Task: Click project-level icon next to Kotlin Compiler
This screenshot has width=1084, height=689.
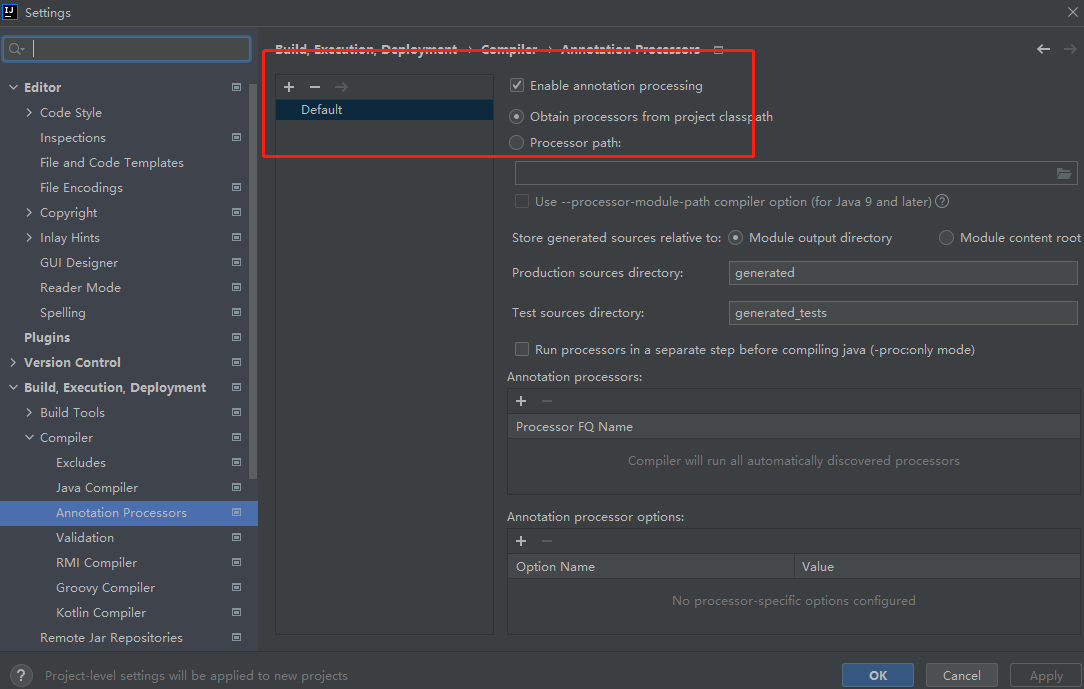Action: [x=236, y=612]
